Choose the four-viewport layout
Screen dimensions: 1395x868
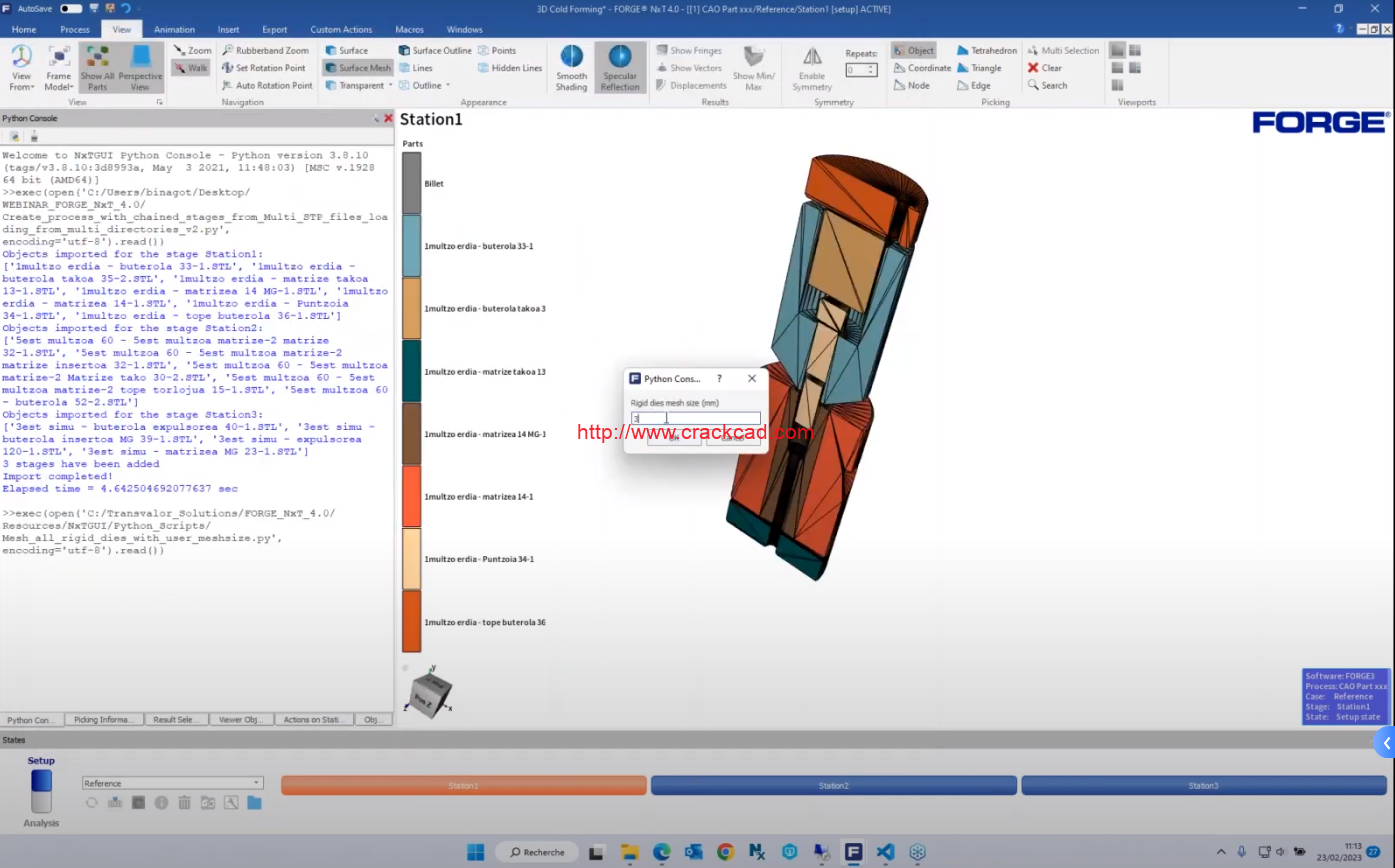(x=1135, y=50)
